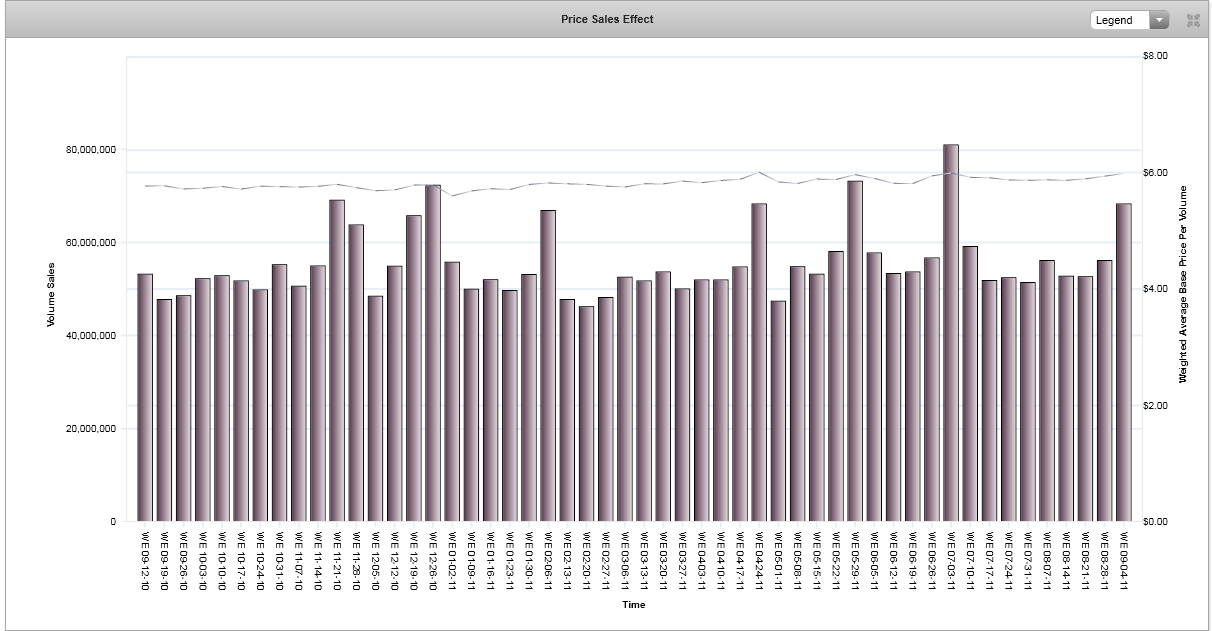Screen dimensions: 1212x631
Task: Click the $6.00 right axis label
Action: pyautogui.click(x=1155, y=172)
